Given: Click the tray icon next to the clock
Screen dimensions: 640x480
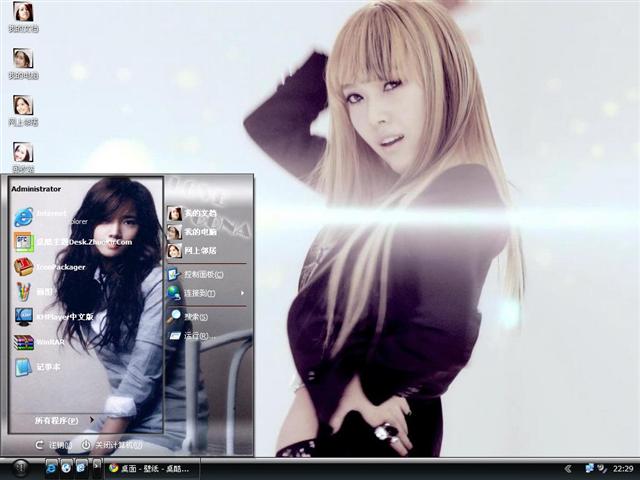Looking at the screenshot, I should (x=602, y=468).
